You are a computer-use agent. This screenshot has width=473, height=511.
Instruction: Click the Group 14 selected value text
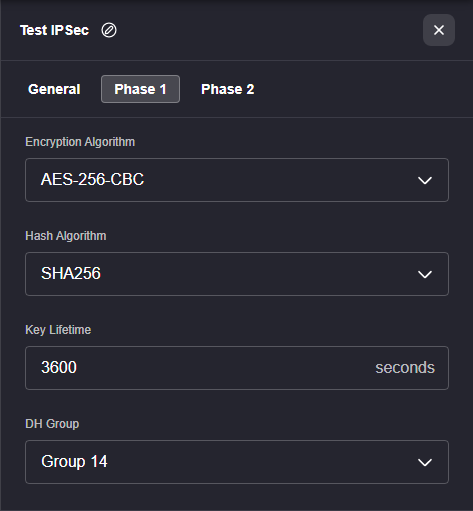[x=74, y=462]
